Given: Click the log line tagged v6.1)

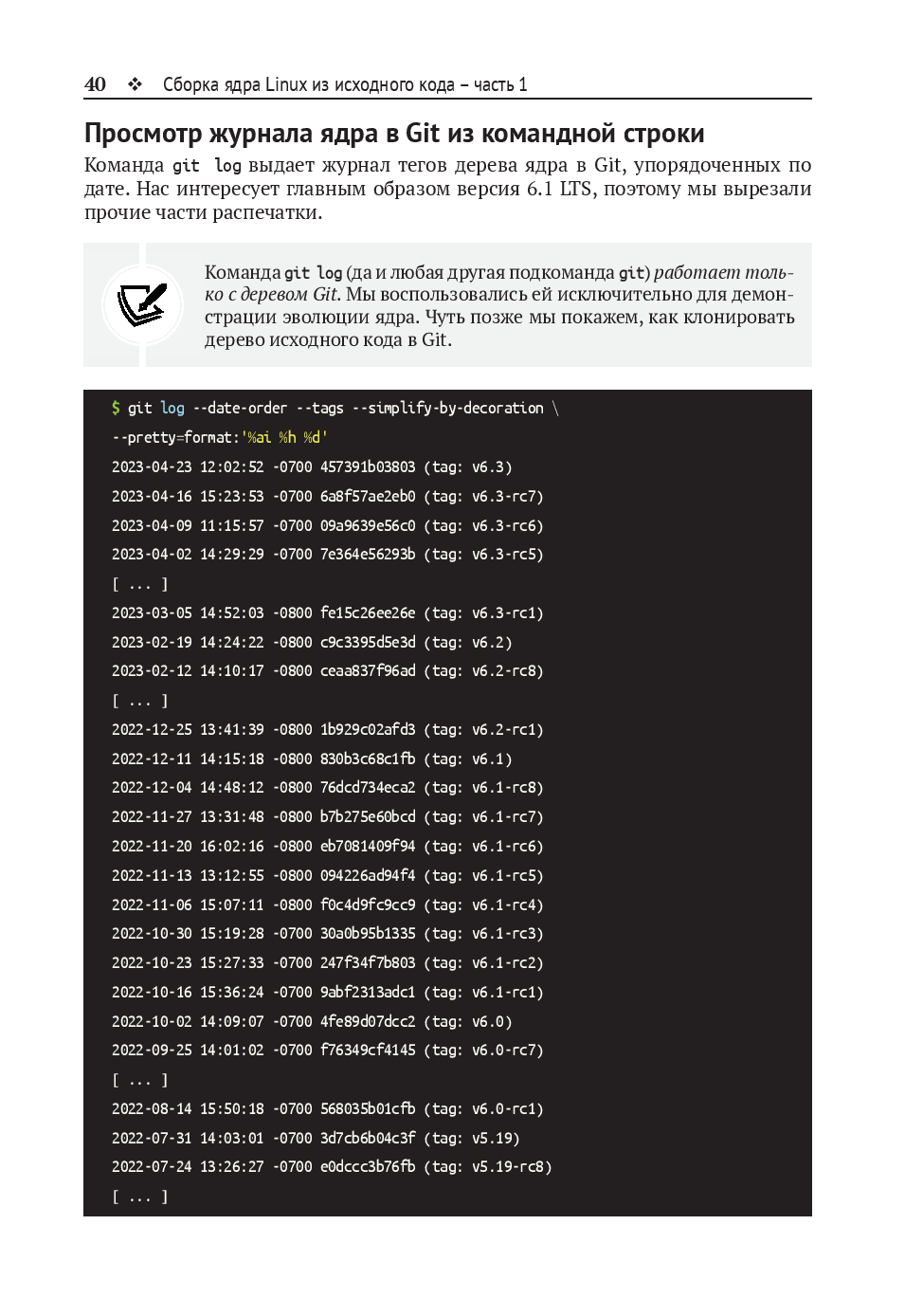Looking at the screenshot, I should [x=312, y=759].
